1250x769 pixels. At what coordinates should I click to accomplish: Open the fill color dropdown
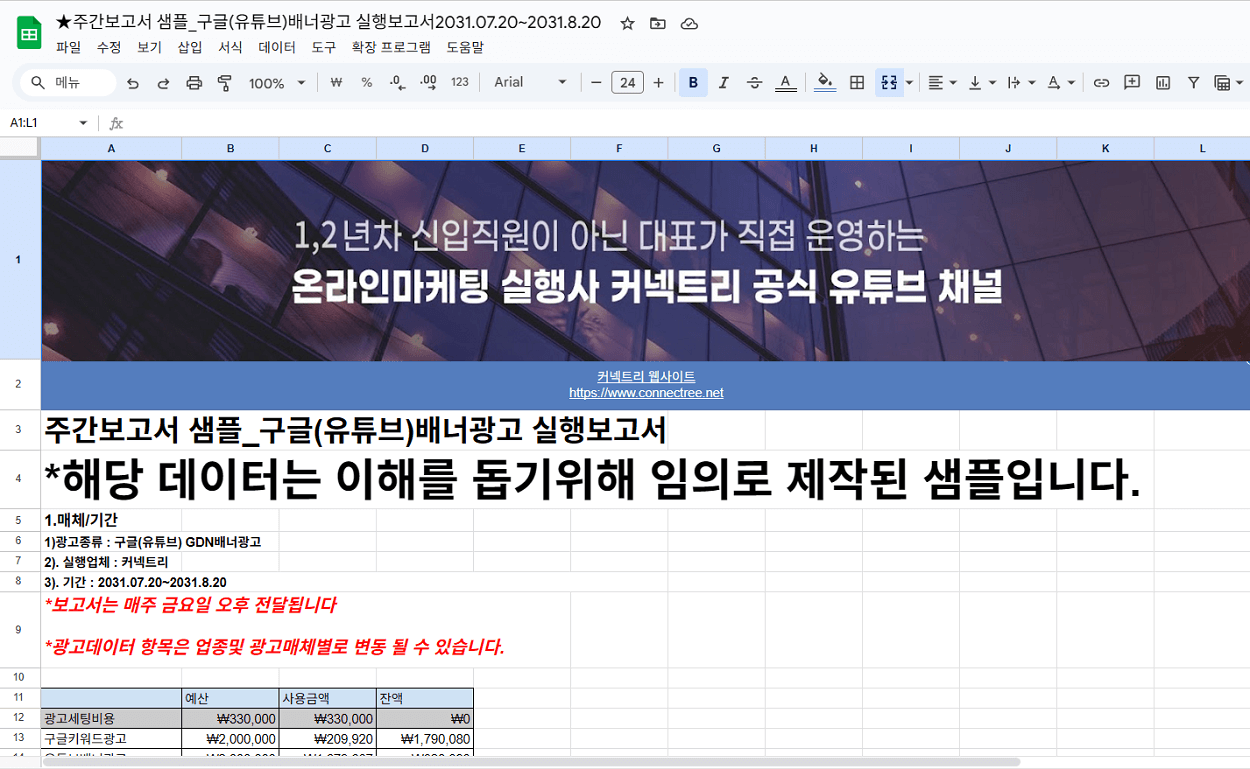(x=824, y=82)
